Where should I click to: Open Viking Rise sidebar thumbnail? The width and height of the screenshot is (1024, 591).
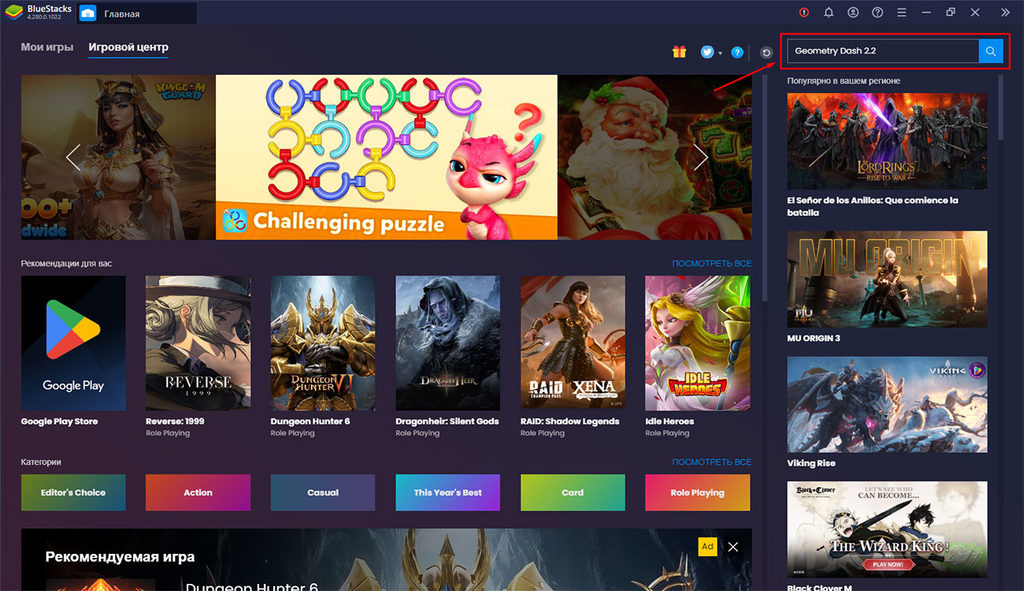pos(887,404)
